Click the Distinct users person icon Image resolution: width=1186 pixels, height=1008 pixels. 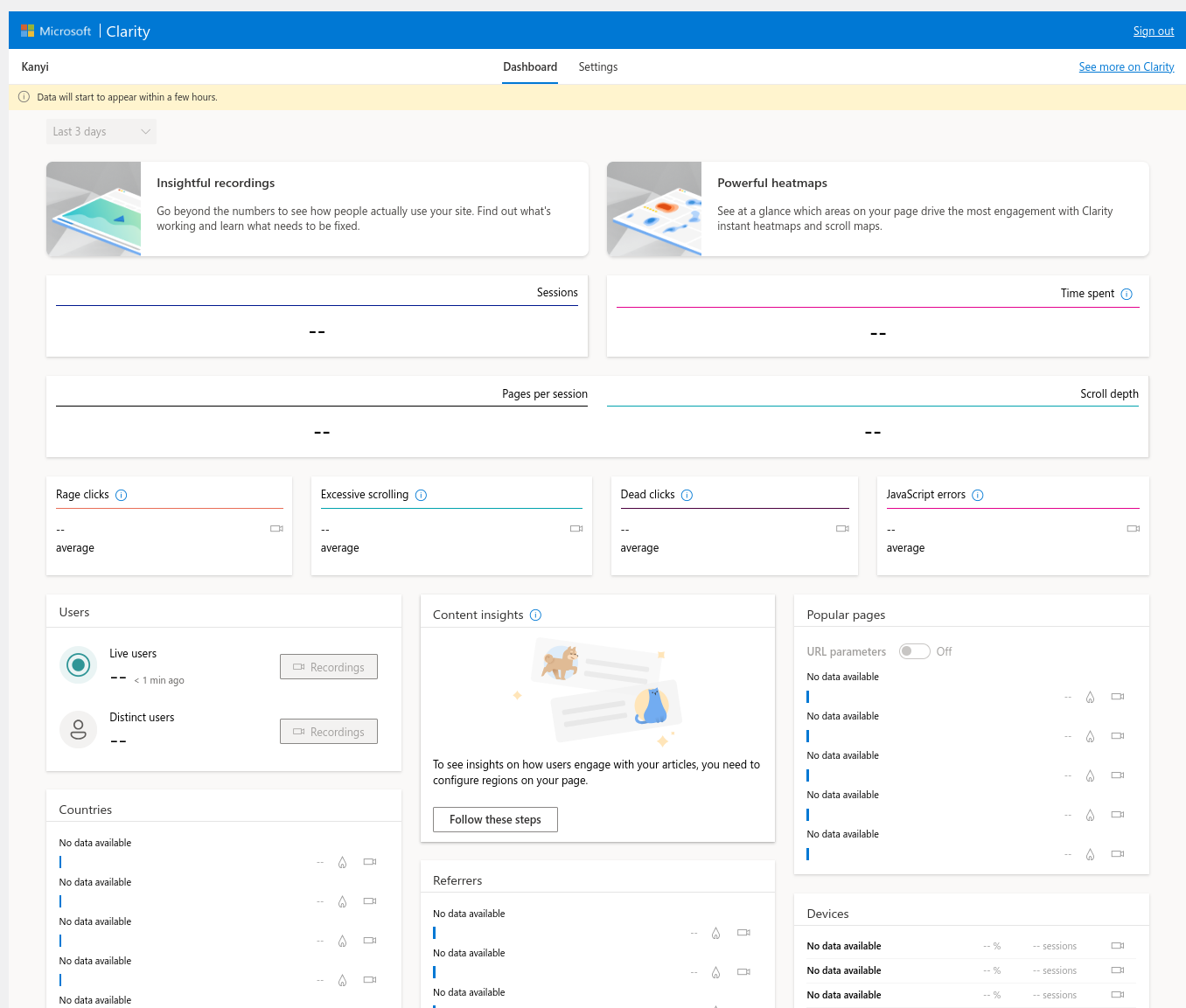(x=78, y=729)
